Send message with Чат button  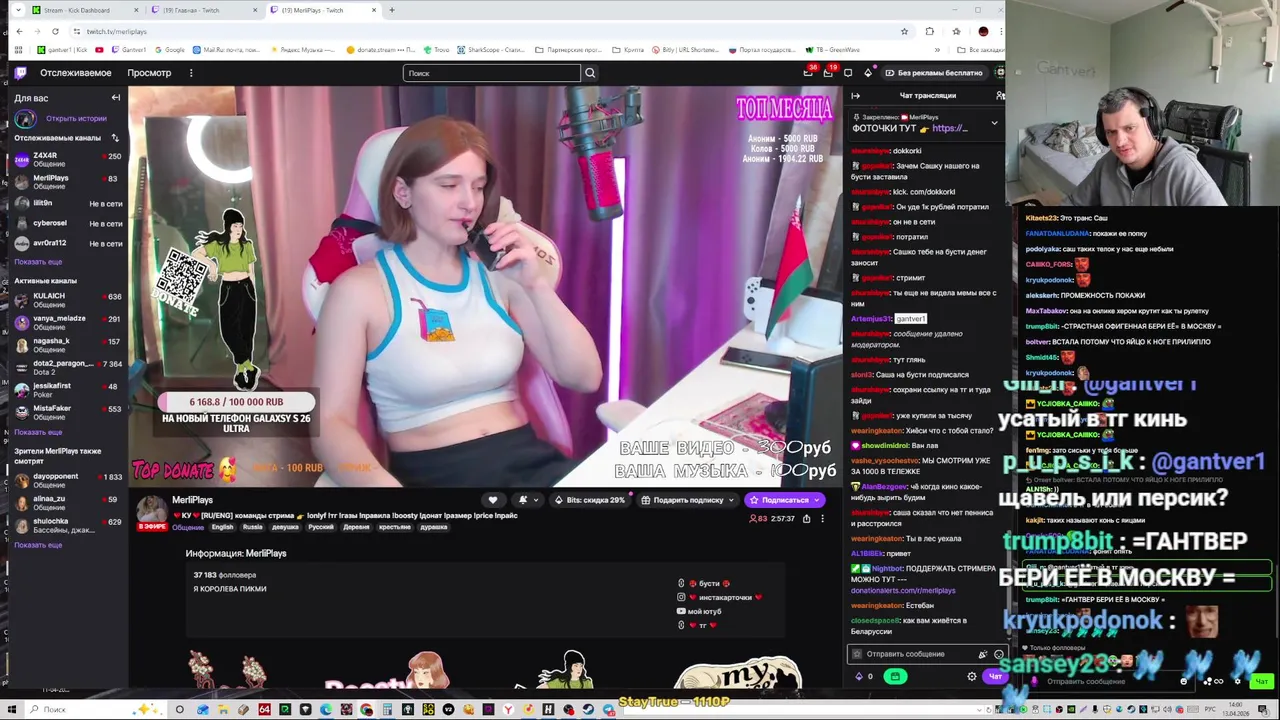[995, 677]
